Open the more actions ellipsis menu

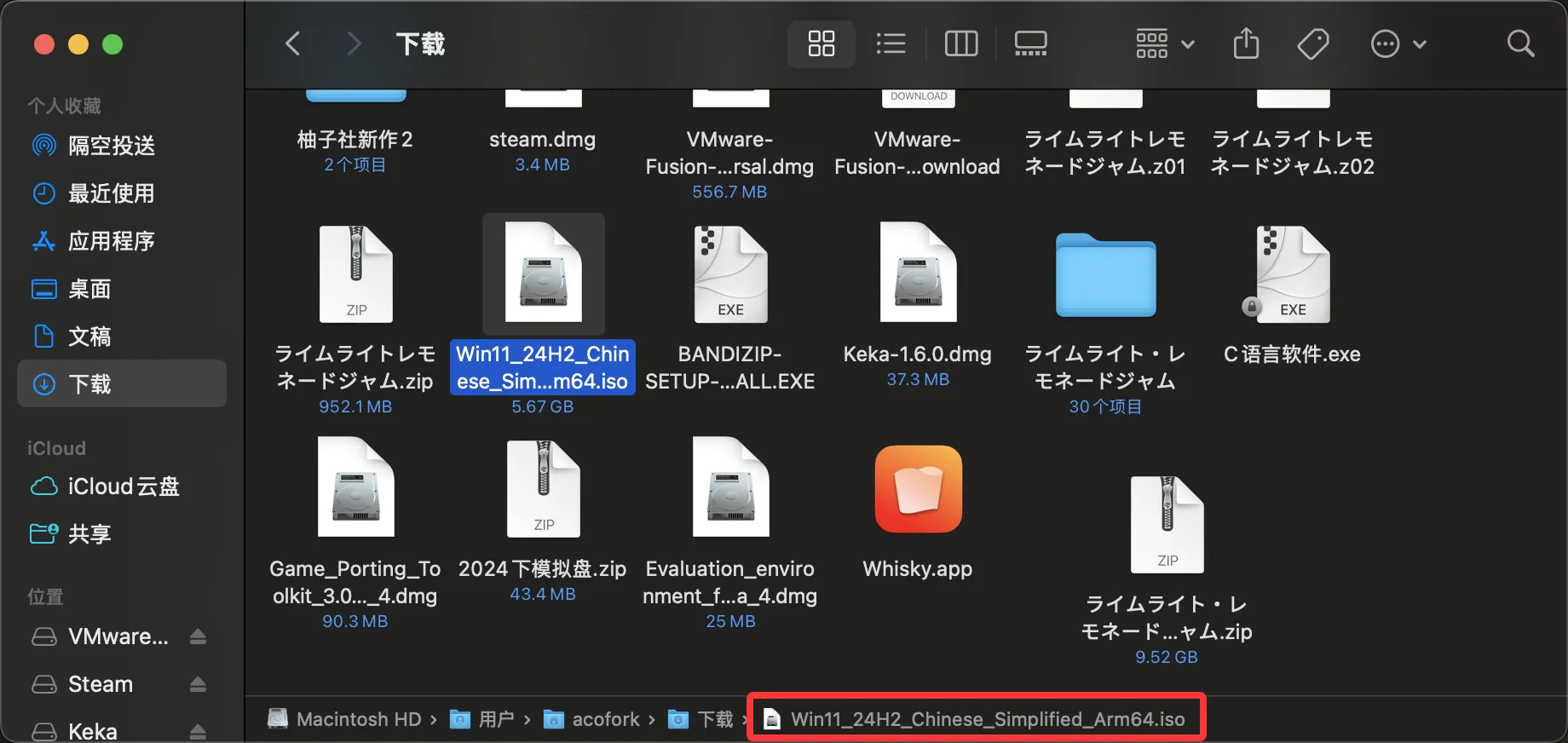pos(1397,43)
